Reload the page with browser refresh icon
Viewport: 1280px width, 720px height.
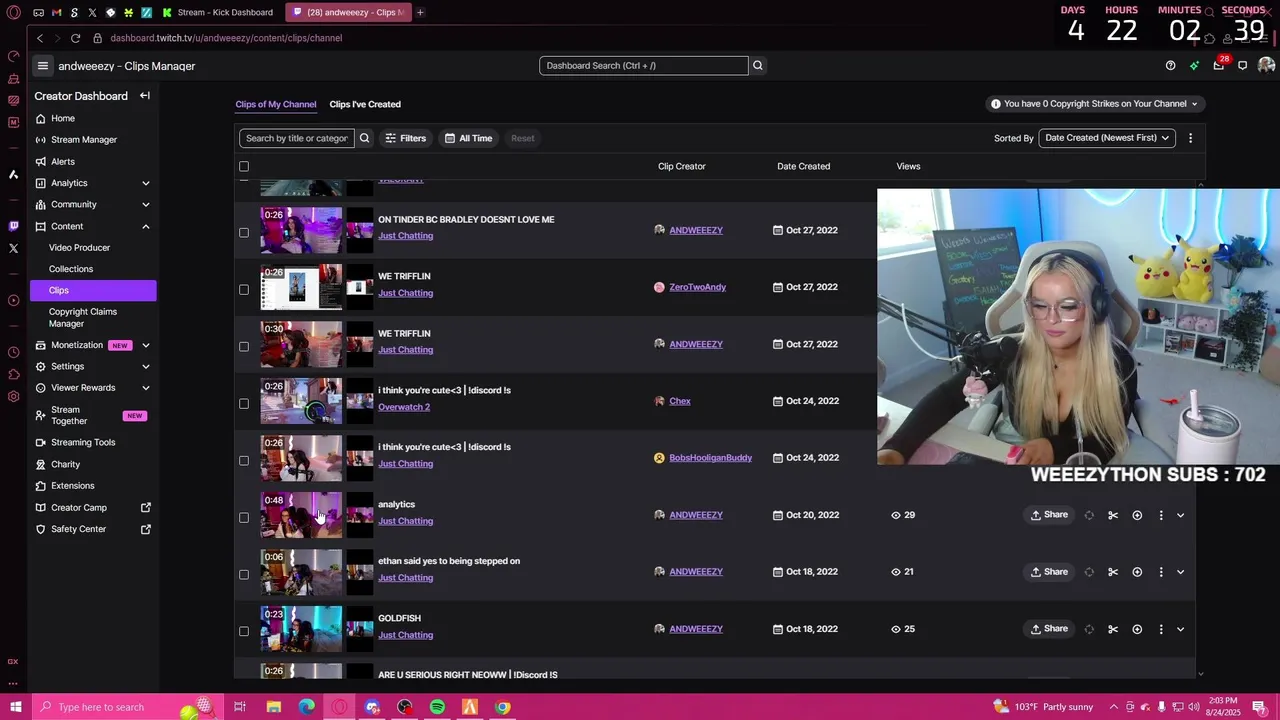[x=75, y=38]
